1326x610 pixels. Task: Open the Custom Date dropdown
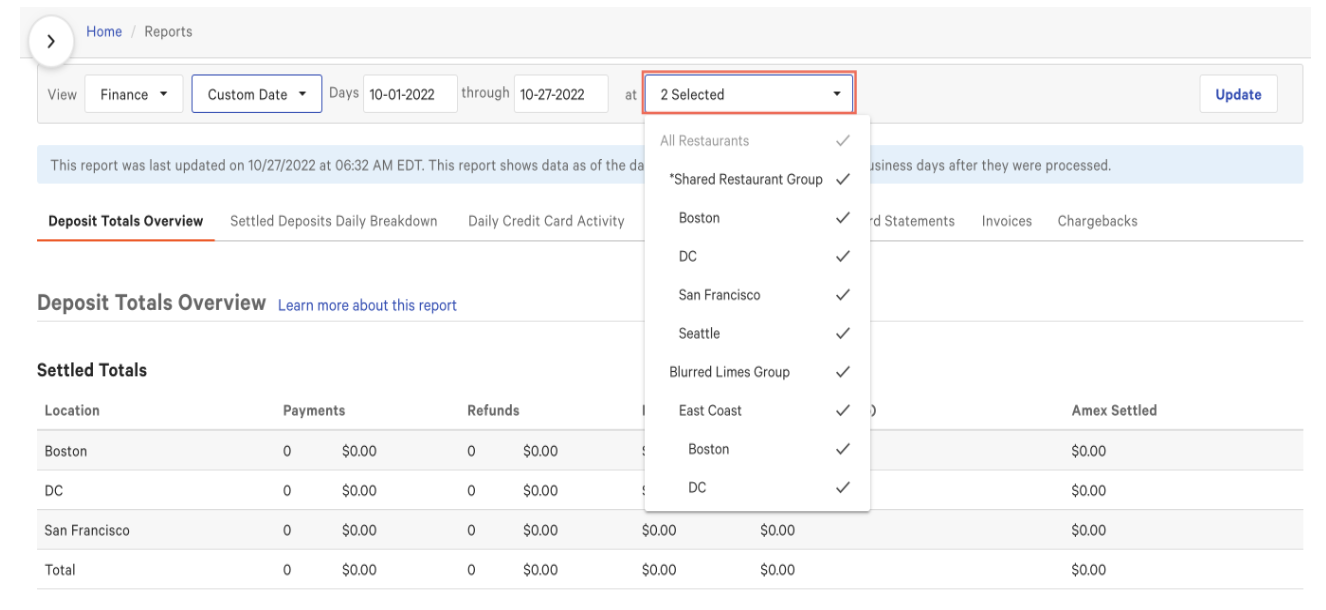[256, 95]
